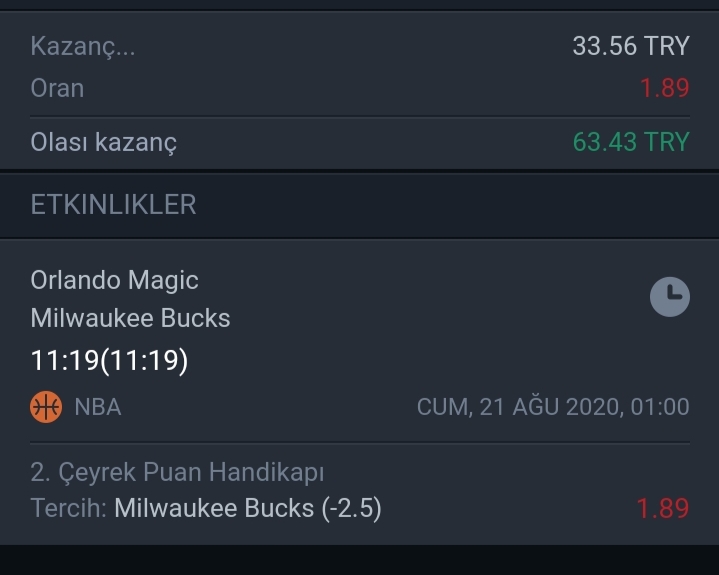Image resolution: width=719 pixels, height=575 pixels.
Task: Open the NBA league label
Action: point(98,407)
